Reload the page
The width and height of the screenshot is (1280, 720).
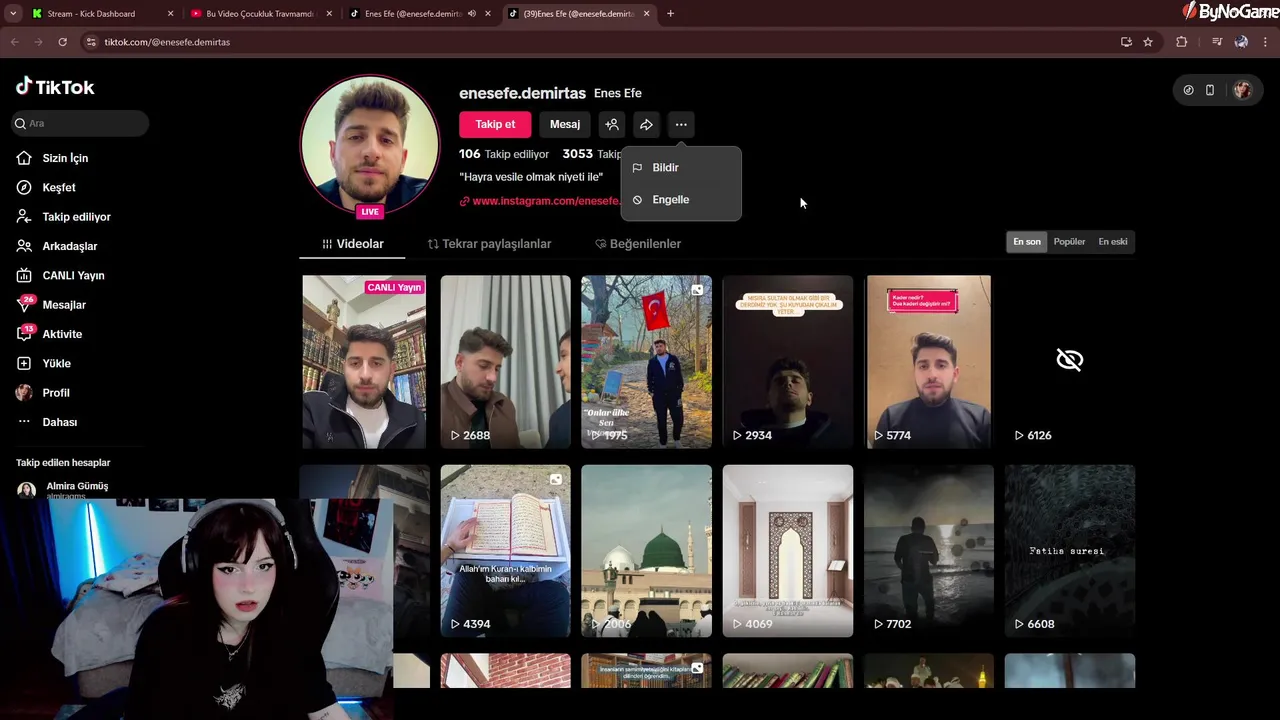[x=62, y=42]
